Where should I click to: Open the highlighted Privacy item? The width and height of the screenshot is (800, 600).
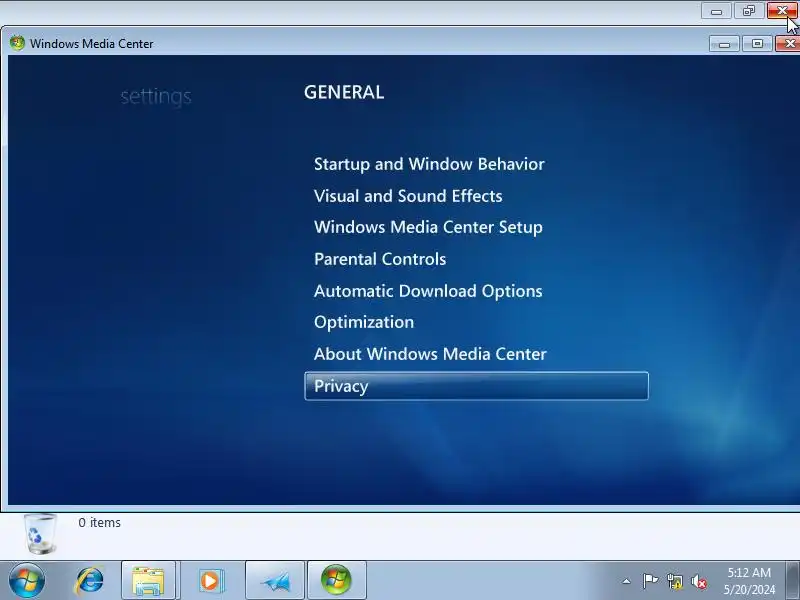coord(477,386)
